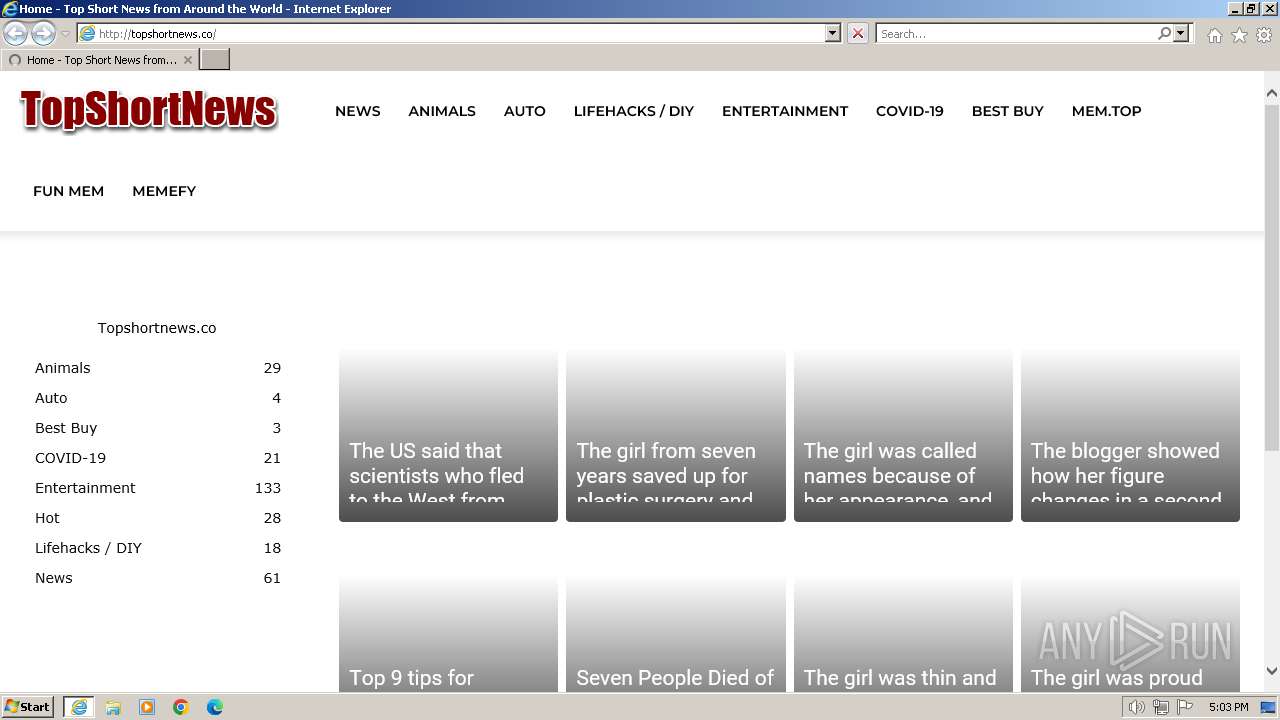Open the COVID-19 menu item

(x=910, y=111)
